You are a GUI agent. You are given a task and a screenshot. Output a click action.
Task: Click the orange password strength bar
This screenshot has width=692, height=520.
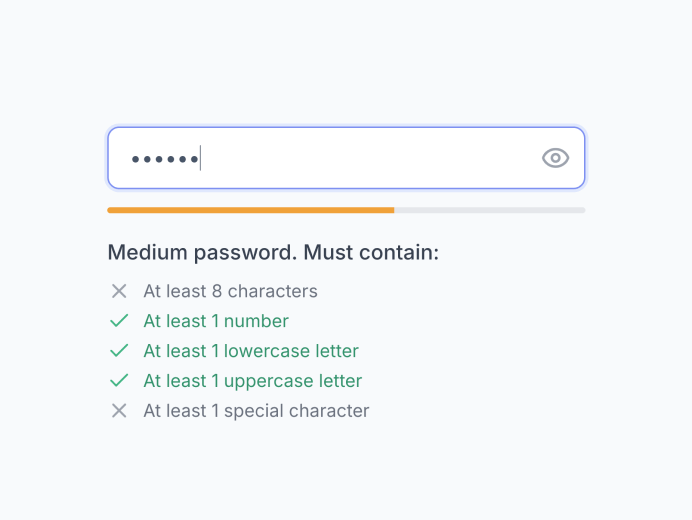click(251, 210)
